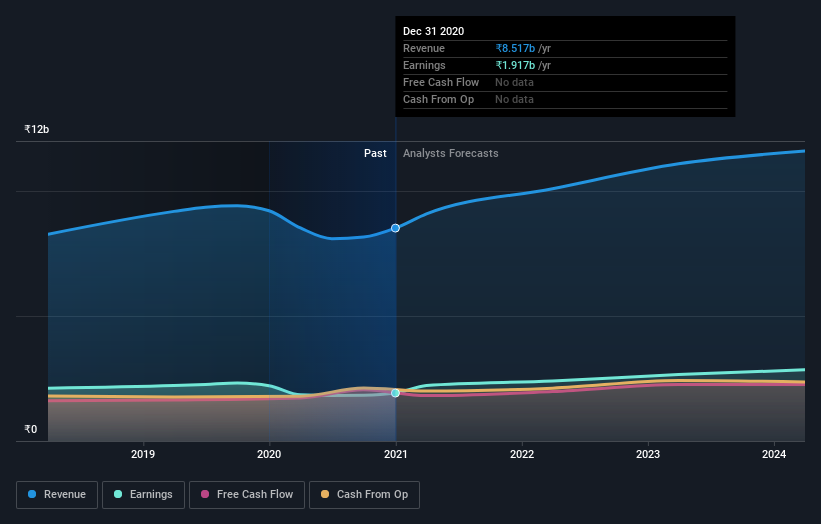Screen dimensions: 821x524
Task: Click the 2019 x-axis label
Action: point(143,454)
